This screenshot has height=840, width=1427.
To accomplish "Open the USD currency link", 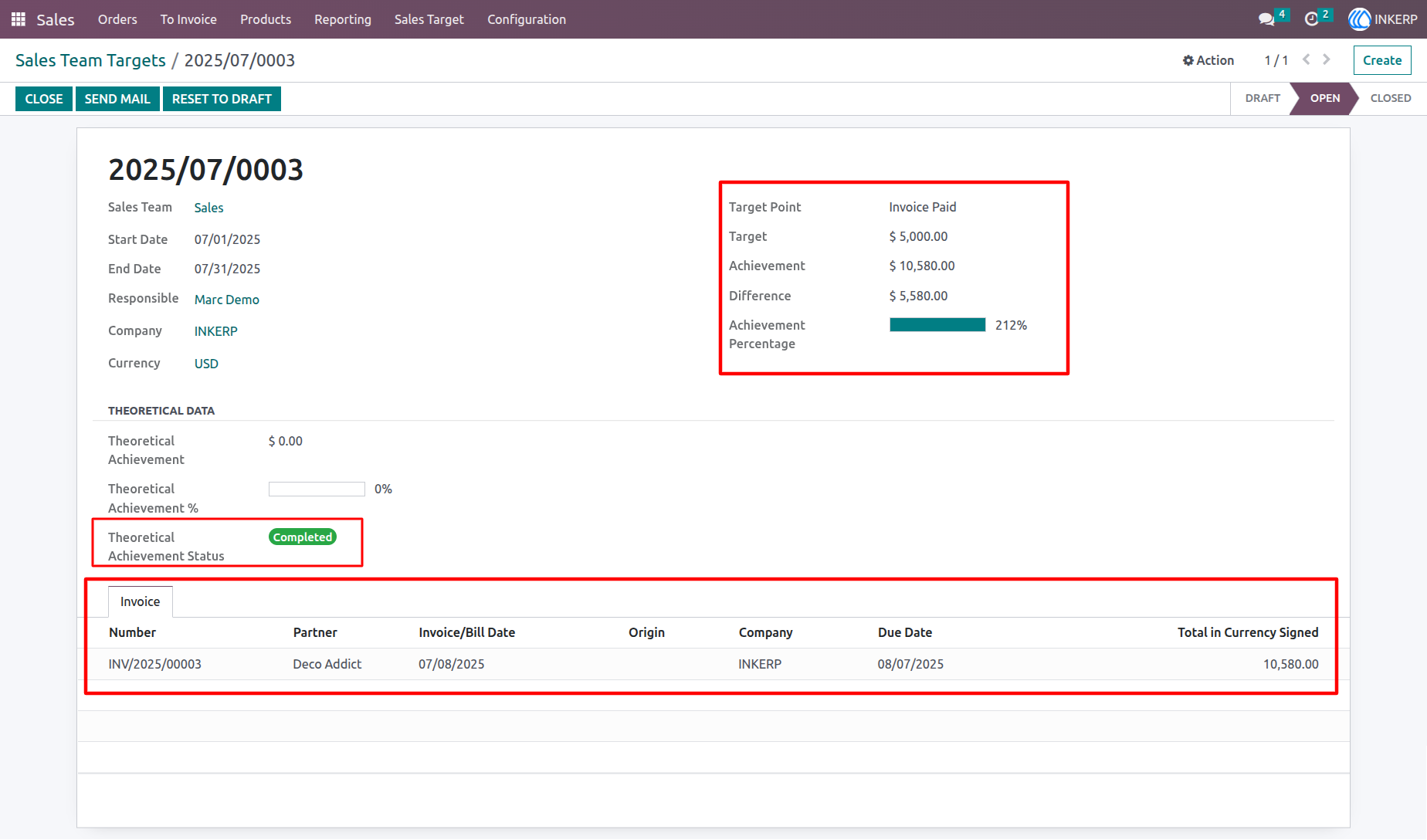I will click(x=206, y=364).
